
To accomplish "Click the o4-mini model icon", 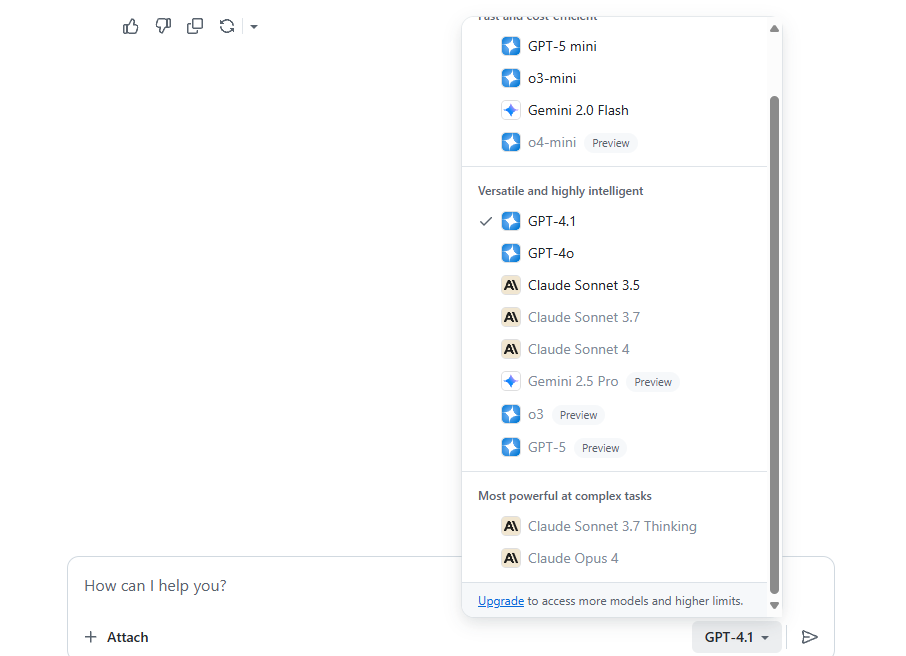I will pyautogui.click(x=511, y=142).
